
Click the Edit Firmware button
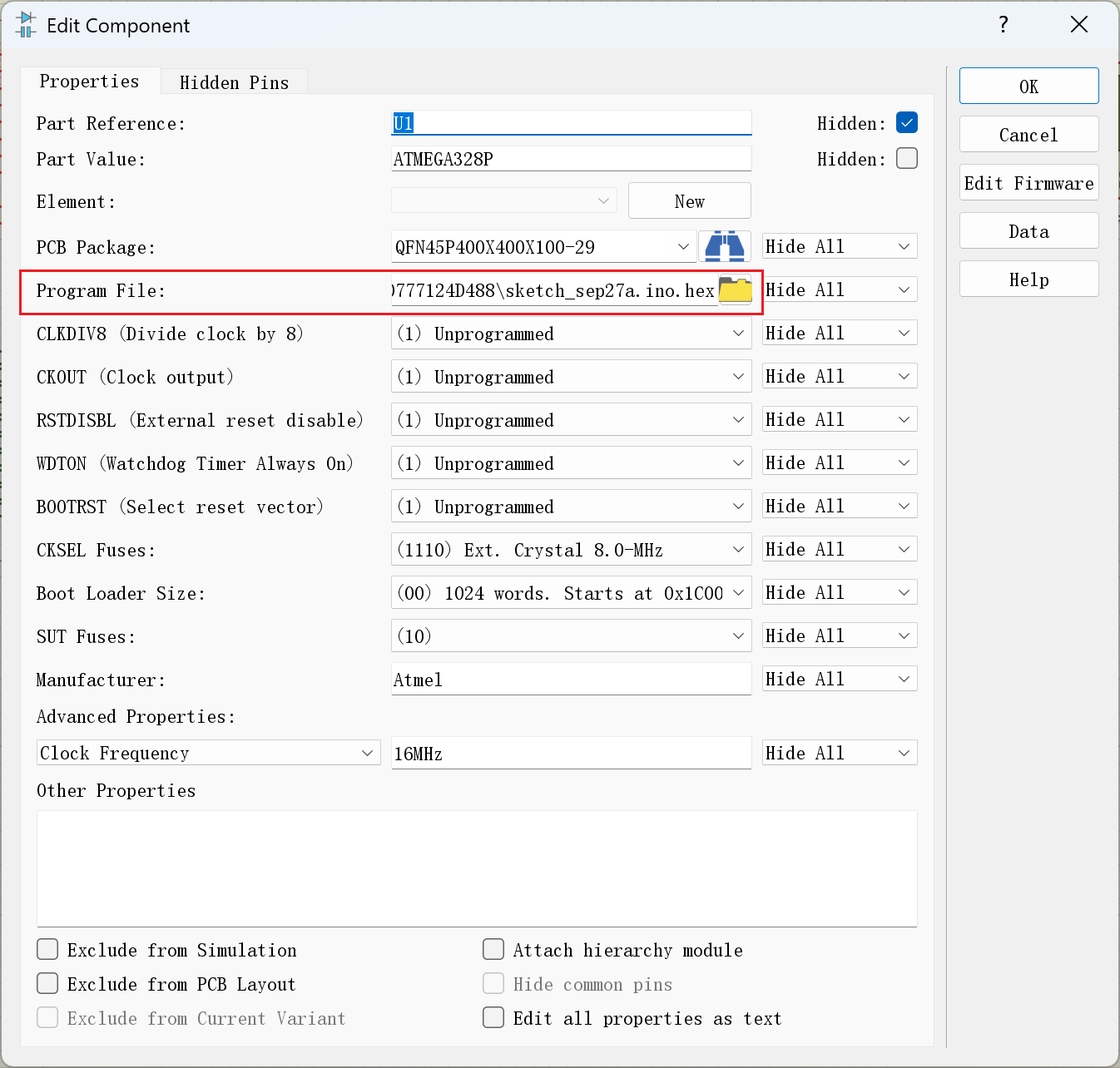click(x=1028, y=183)
